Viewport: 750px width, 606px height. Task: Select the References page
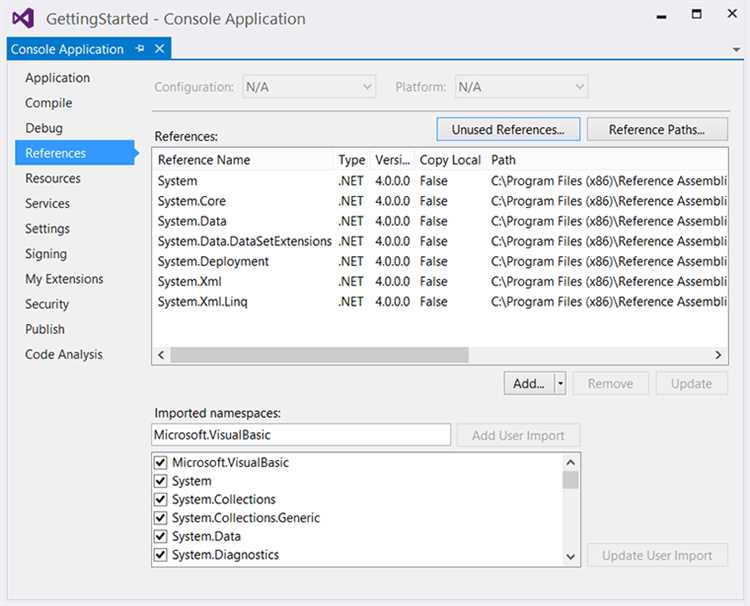point(75,153)
